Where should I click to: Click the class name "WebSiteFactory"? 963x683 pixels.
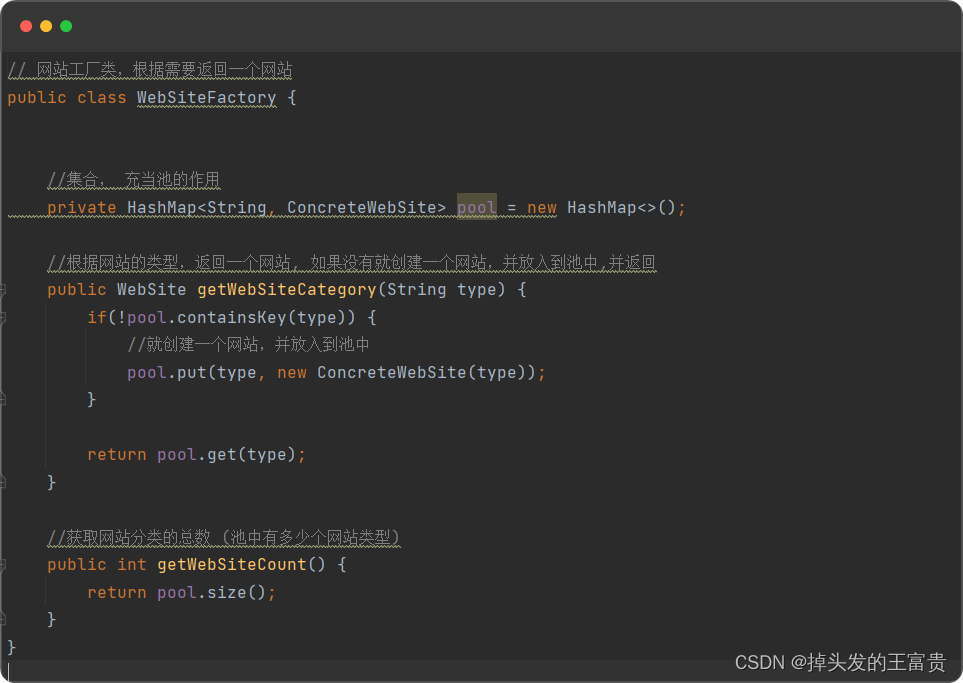pos(206,98)
